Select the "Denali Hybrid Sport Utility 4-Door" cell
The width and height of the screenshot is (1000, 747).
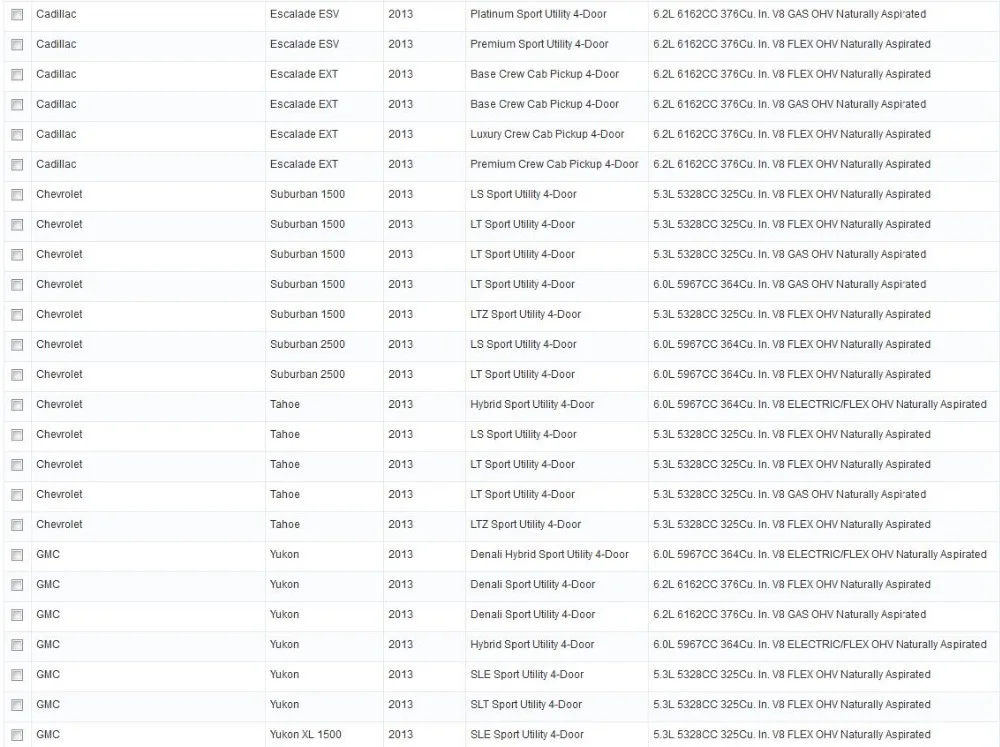coord(549,554)
